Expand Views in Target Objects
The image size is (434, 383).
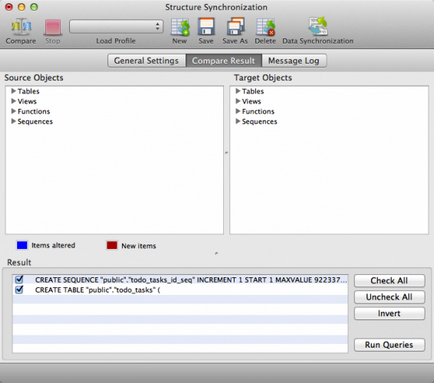[238, 101]
